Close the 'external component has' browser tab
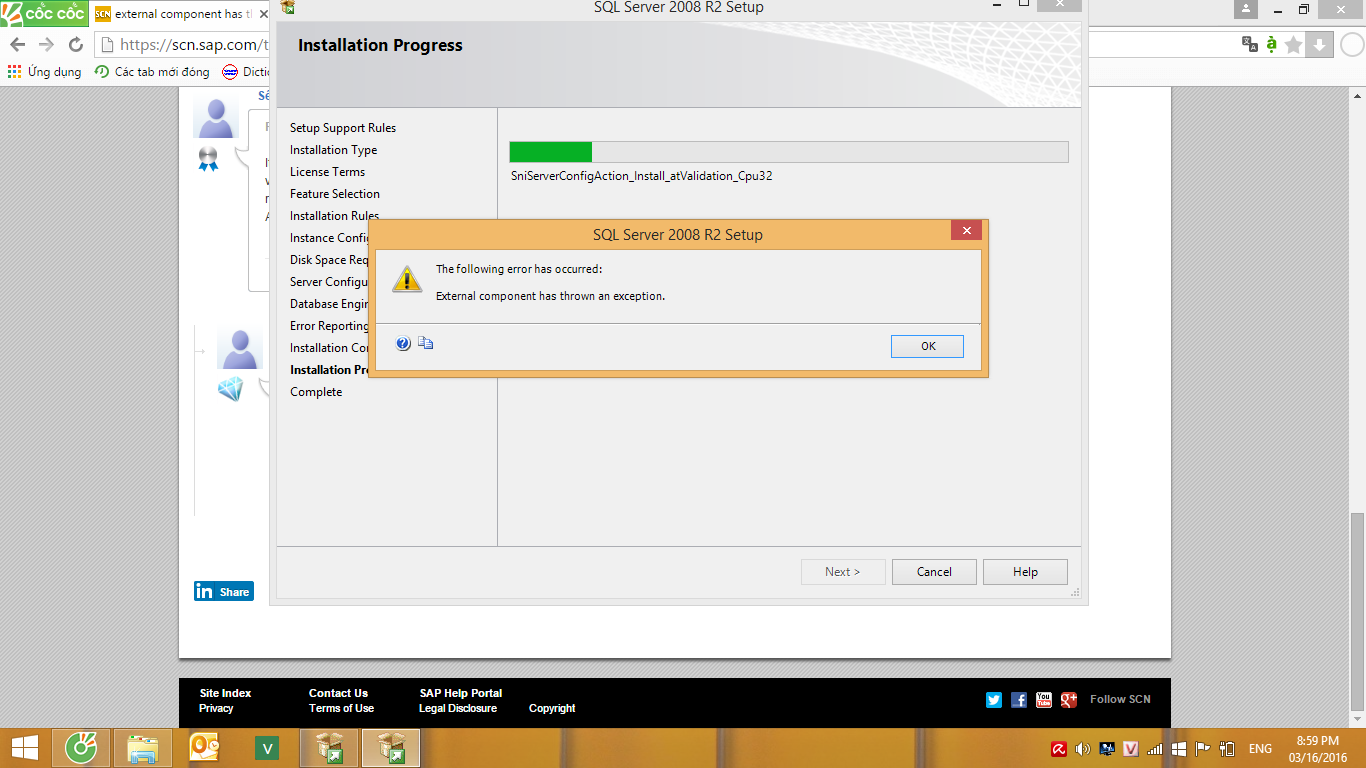This screenshot has width=1366, height=768. click(263, 14)
